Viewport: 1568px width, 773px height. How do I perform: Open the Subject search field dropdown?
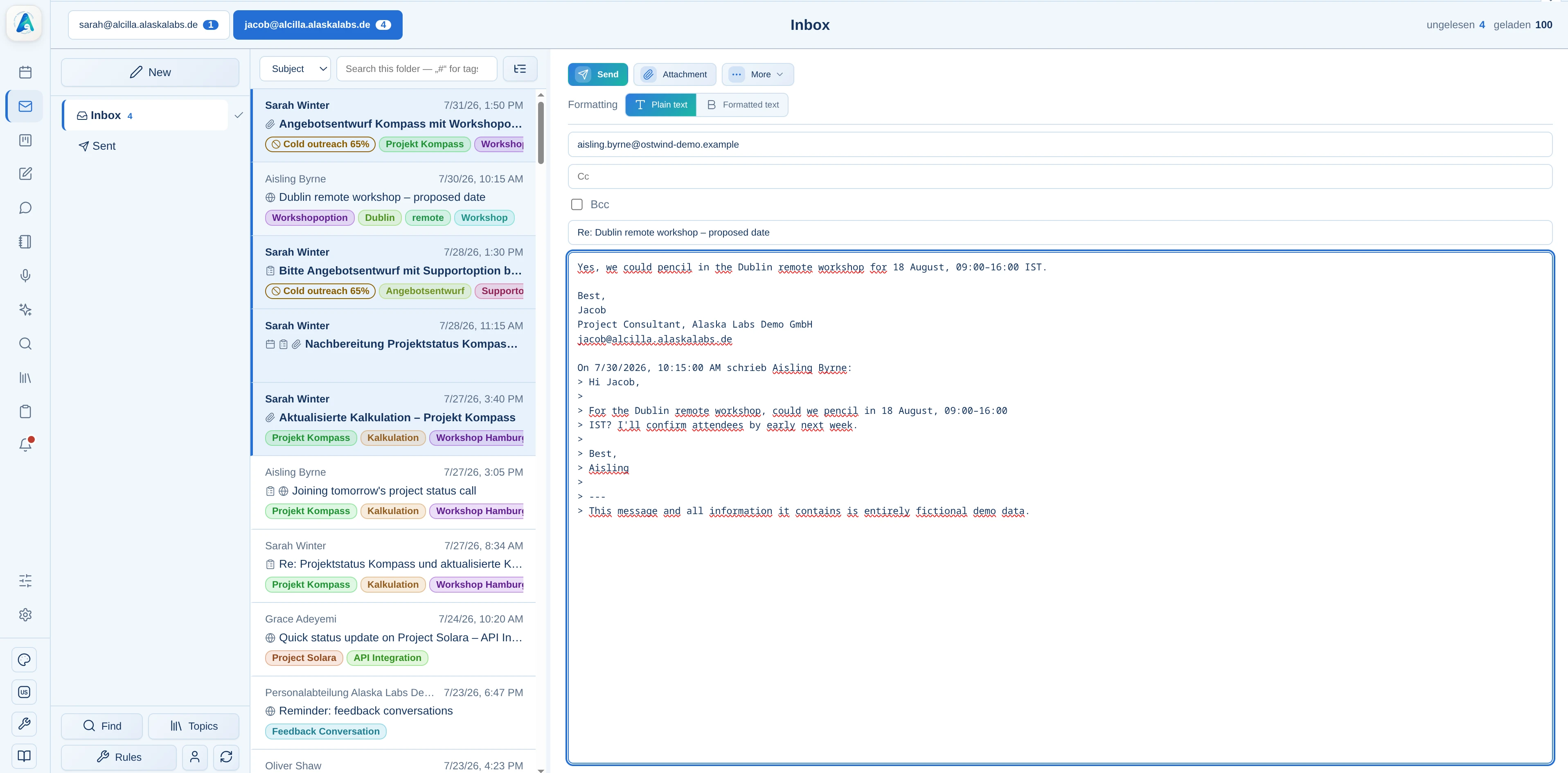[295, 69]
